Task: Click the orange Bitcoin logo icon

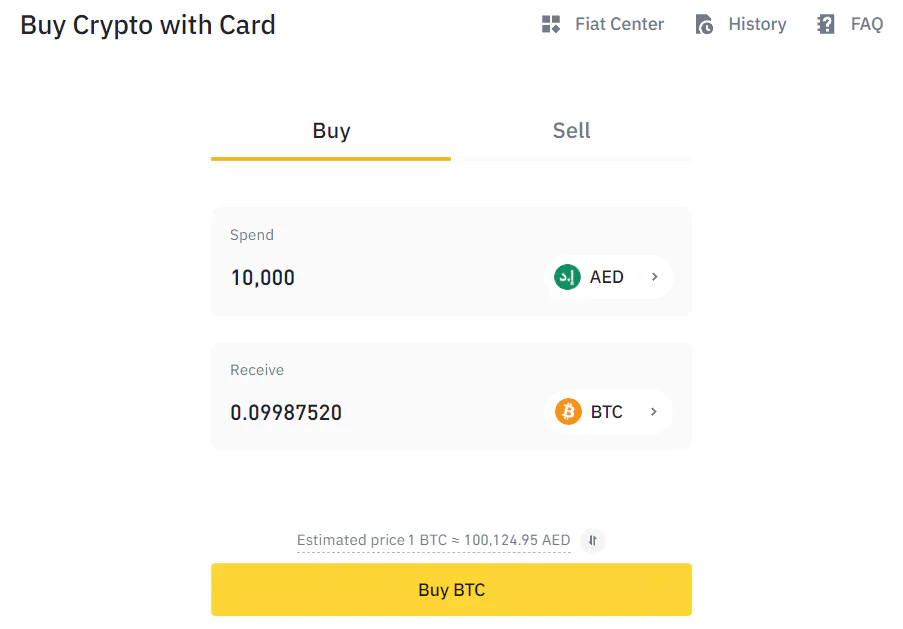Action: pos(568,412)
